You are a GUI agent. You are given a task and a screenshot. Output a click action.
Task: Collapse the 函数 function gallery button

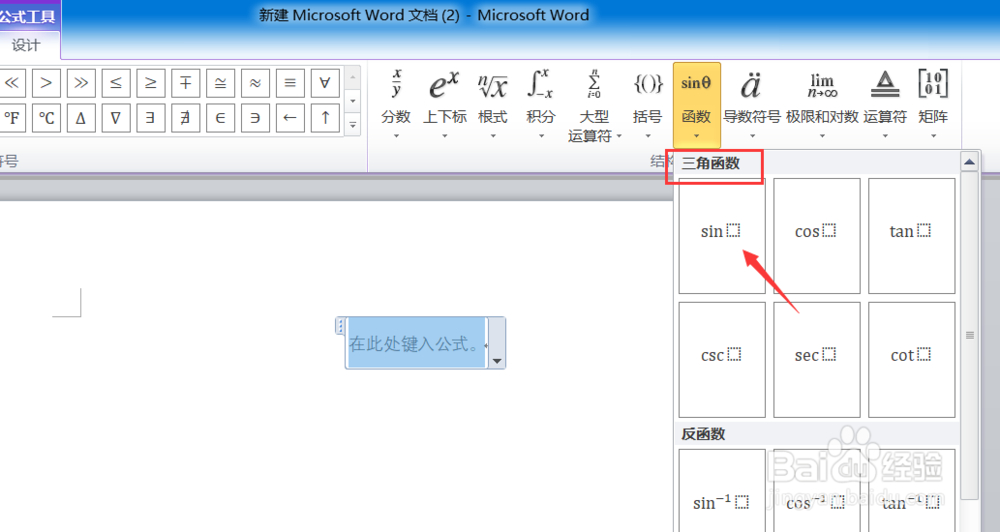(696, 105)
